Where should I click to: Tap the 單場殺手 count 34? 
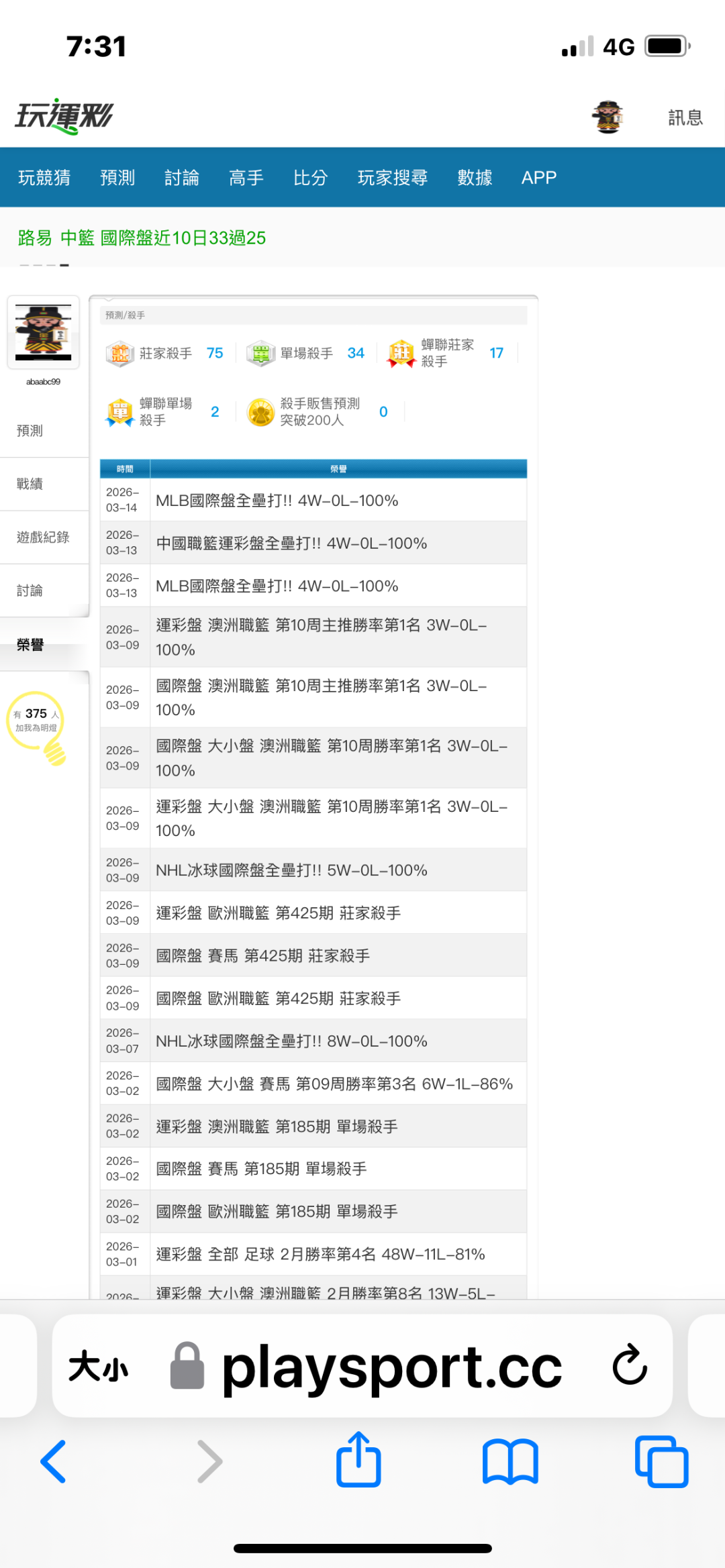click(x=356, y=353)
